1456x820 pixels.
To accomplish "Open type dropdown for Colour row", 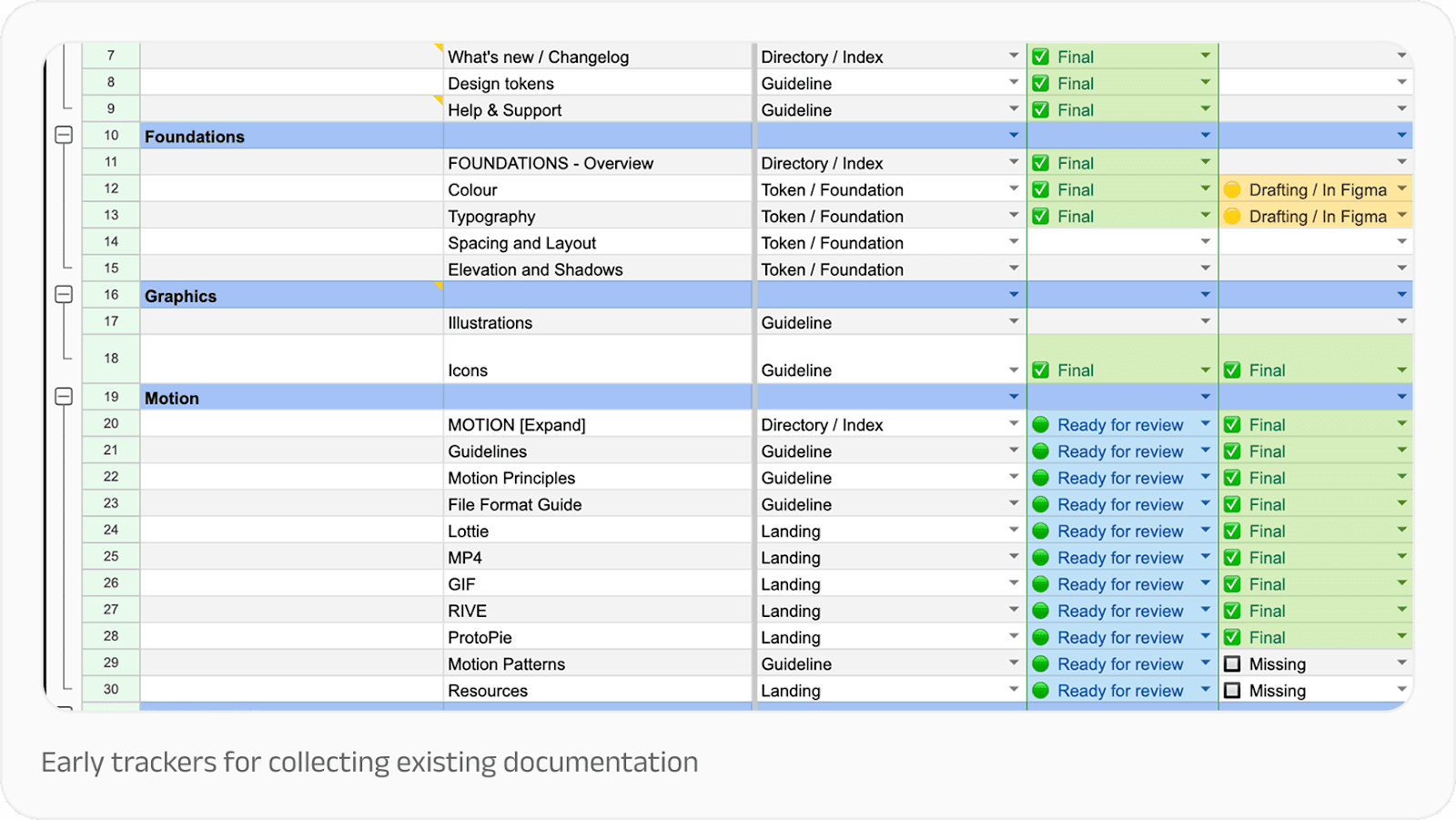I will tap(1014, 188).
